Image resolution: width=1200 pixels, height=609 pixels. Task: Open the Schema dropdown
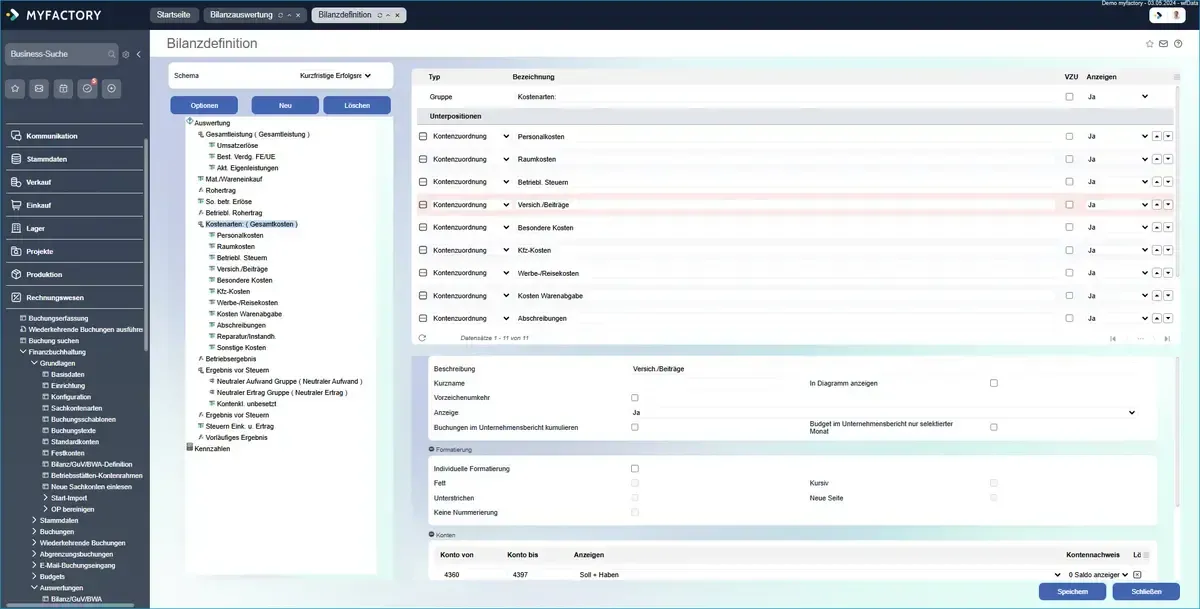tap(335, 75)
